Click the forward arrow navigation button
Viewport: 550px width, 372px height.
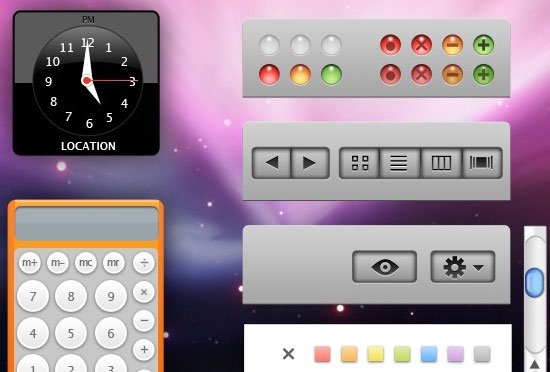pos(310,163)
